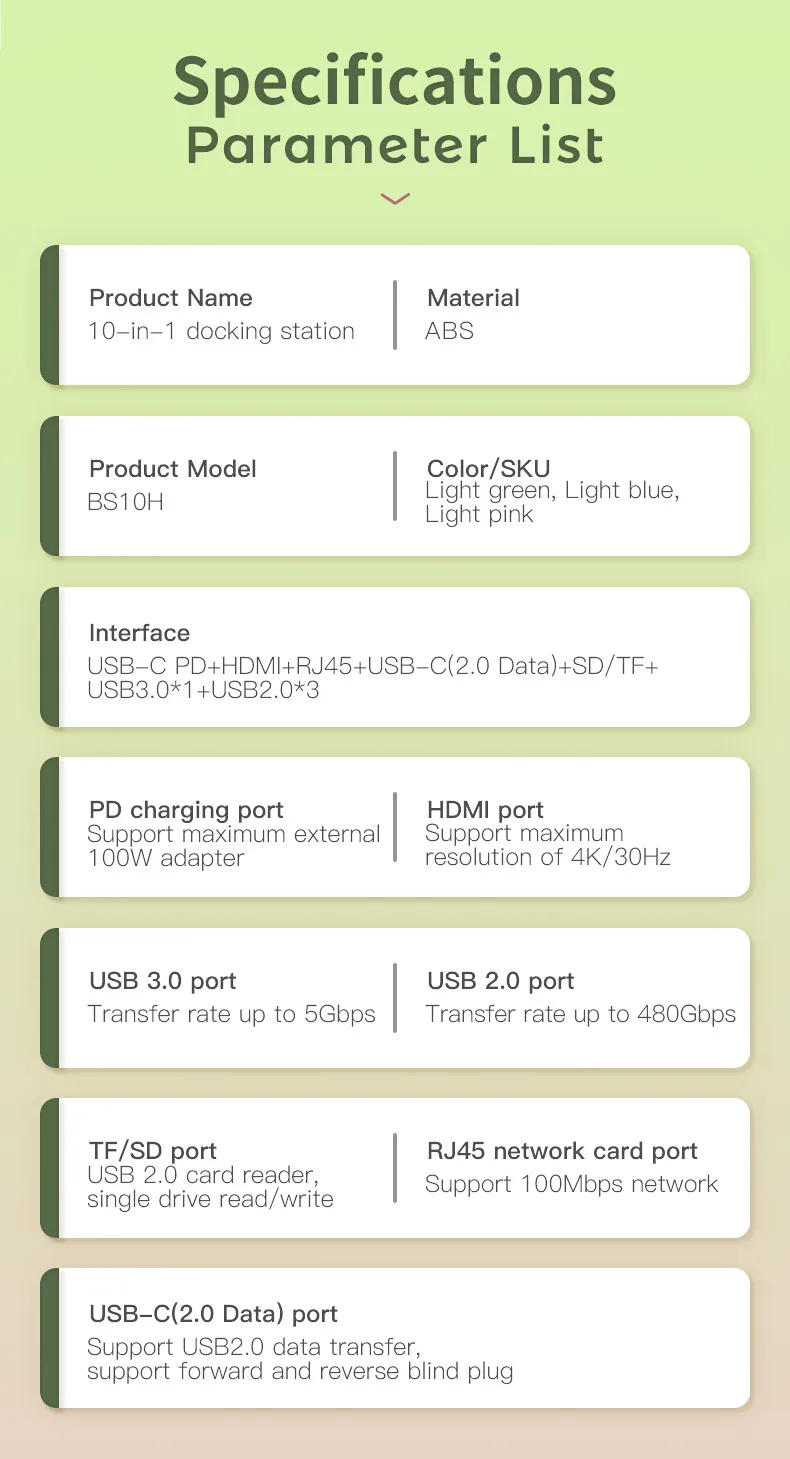Click the Material ABS entry
The image size is (790, 1459).
pyautogui.click(x=473, y=315)
